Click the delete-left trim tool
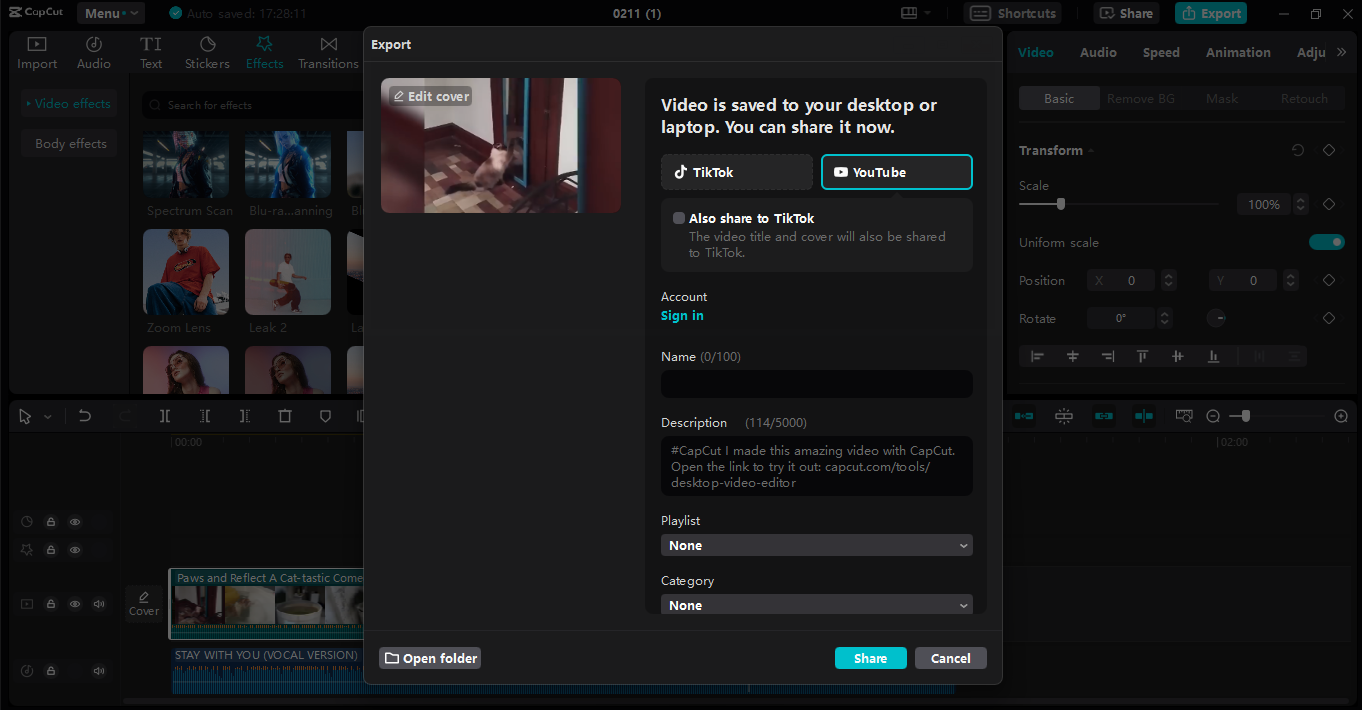This screenshot has width=1362, height=710. 205,416
